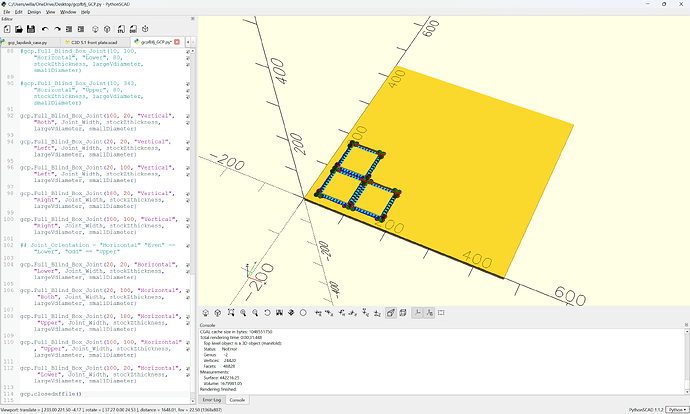This screenshot has width=690, height=414.
Task: Set view to Right using first axis icon
Action: click(x=318, y=313)
